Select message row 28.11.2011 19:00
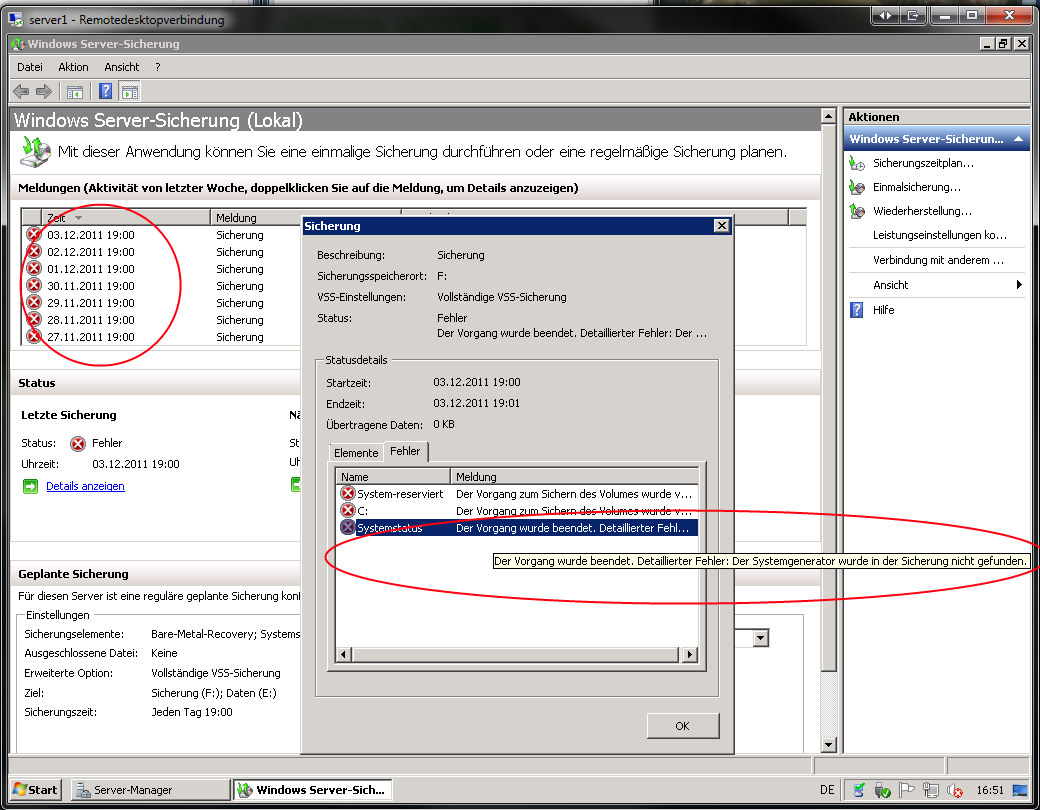The width and height of the screenshot is (1040, 810). [162, 320]
